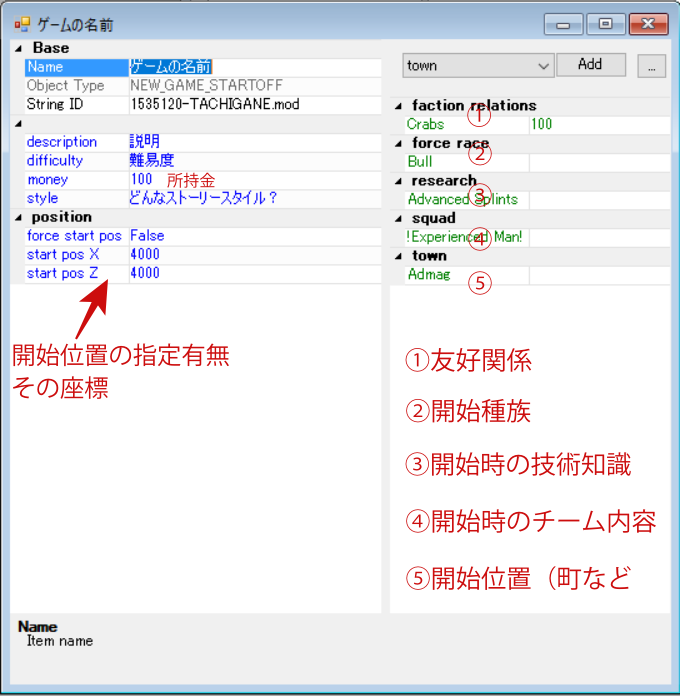Collapse the force race section

click(398, 144)
